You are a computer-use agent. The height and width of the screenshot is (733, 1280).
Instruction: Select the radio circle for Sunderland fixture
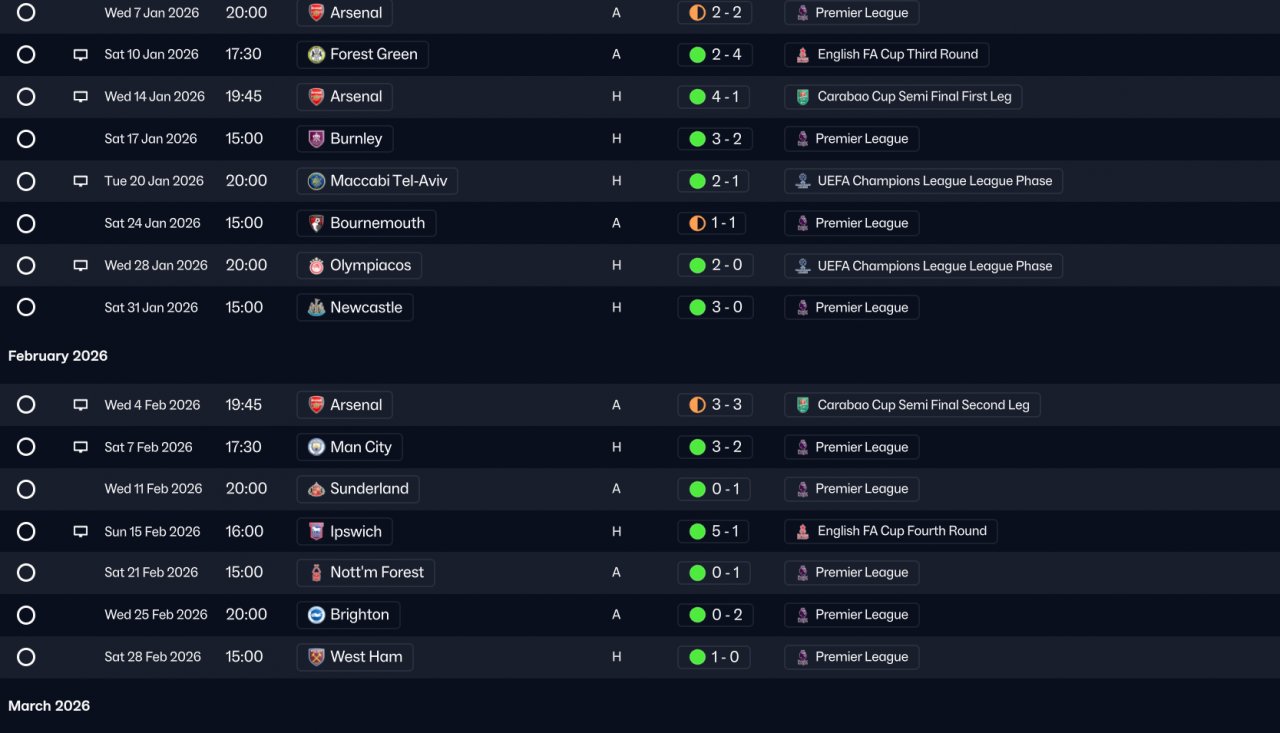[26, 489]
